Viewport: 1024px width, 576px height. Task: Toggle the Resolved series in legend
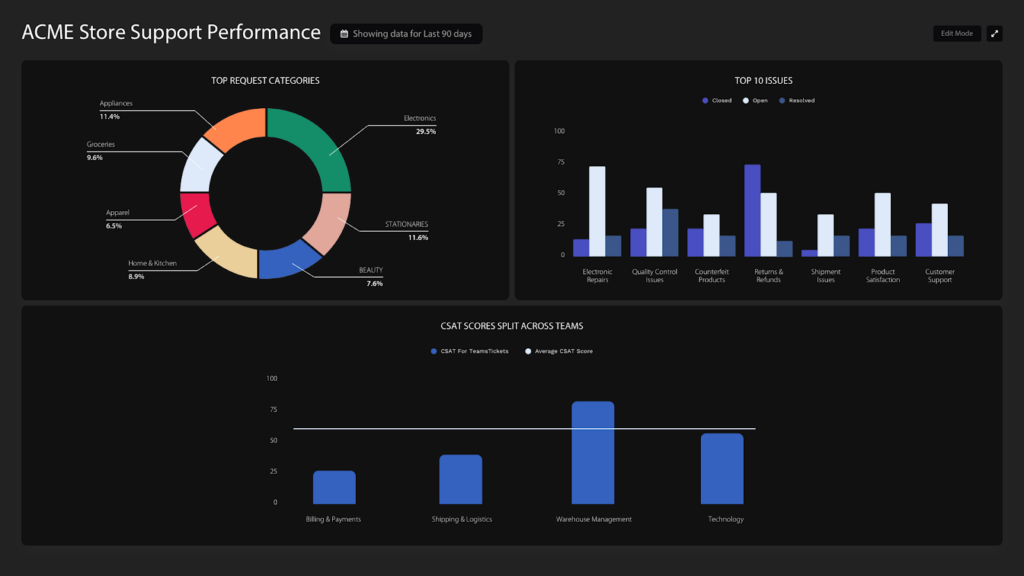coord(783,100)
